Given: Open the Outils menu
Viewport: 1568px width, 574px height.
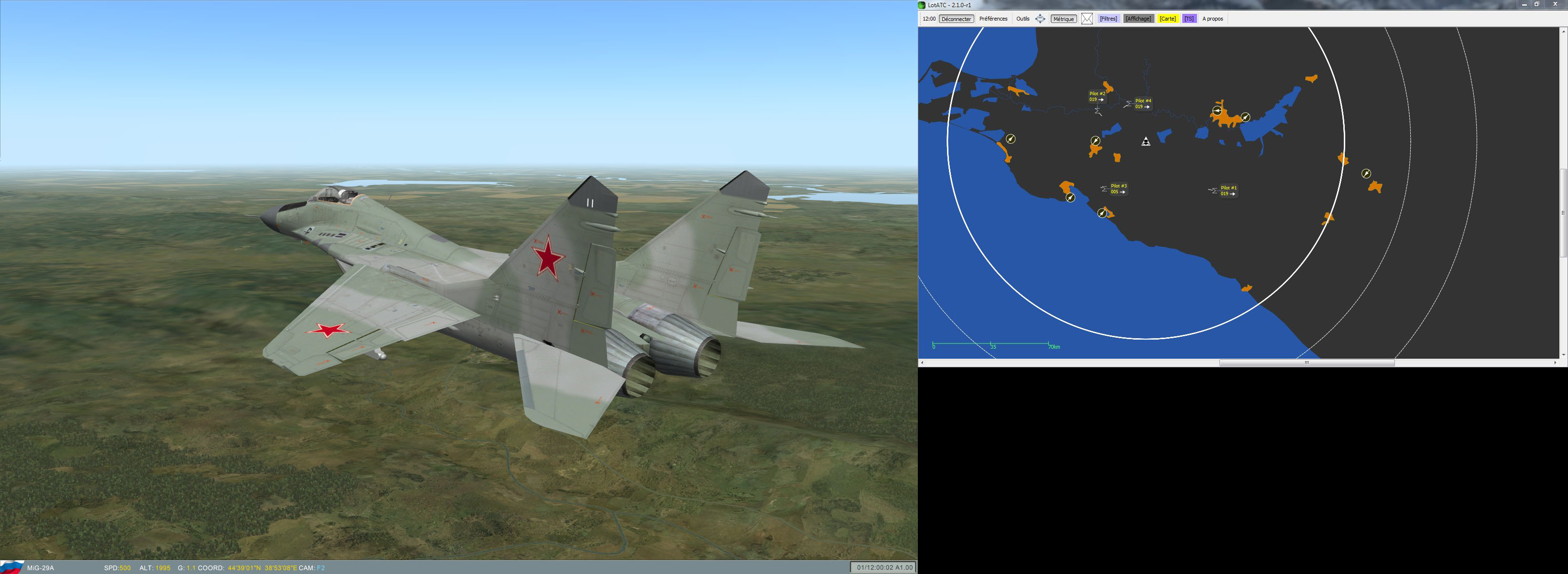Looking at the screenshot, I should [1023, 19].
